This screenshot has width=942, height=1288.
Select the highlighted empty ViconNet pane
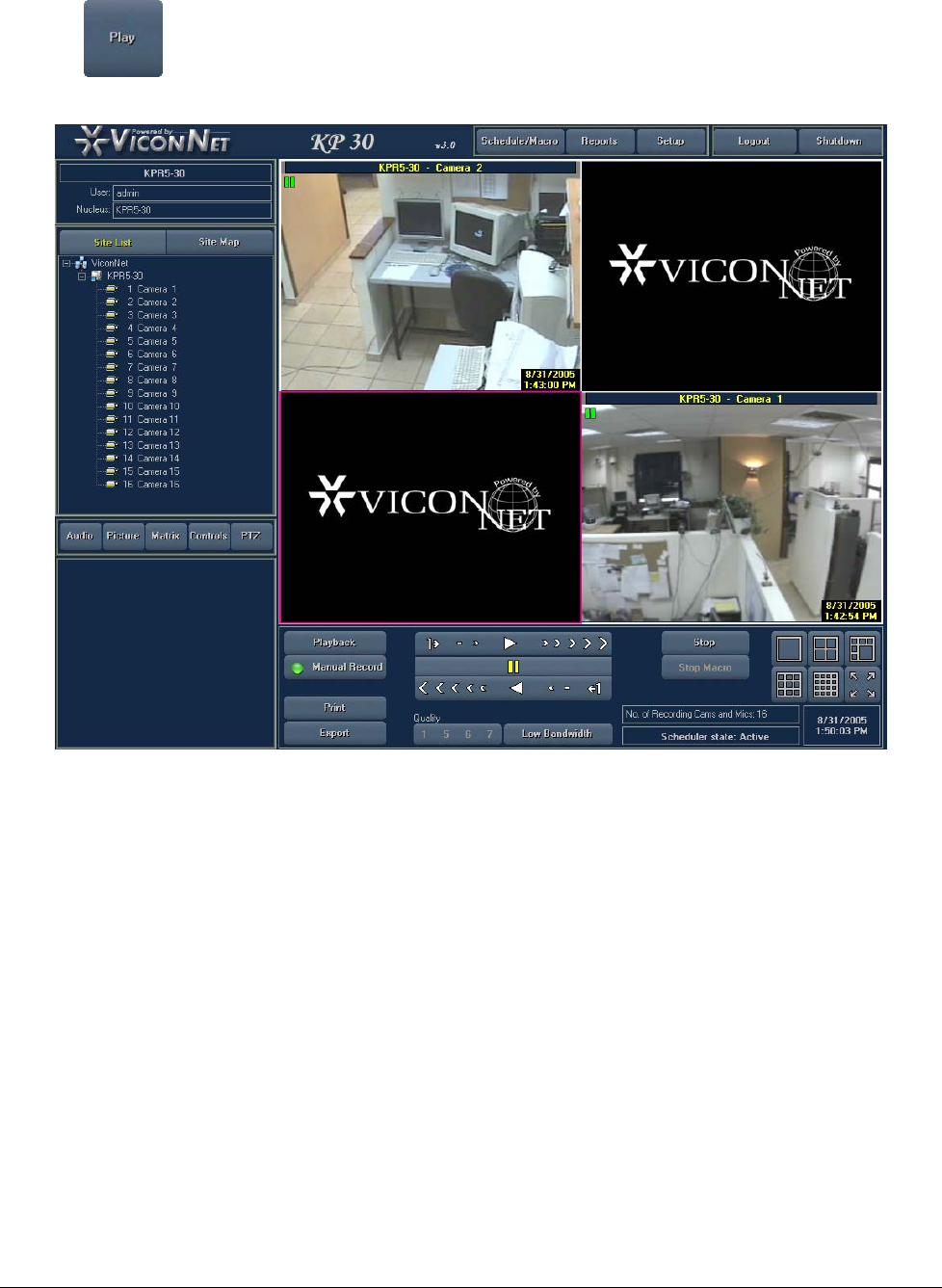(x=431, y=508)
